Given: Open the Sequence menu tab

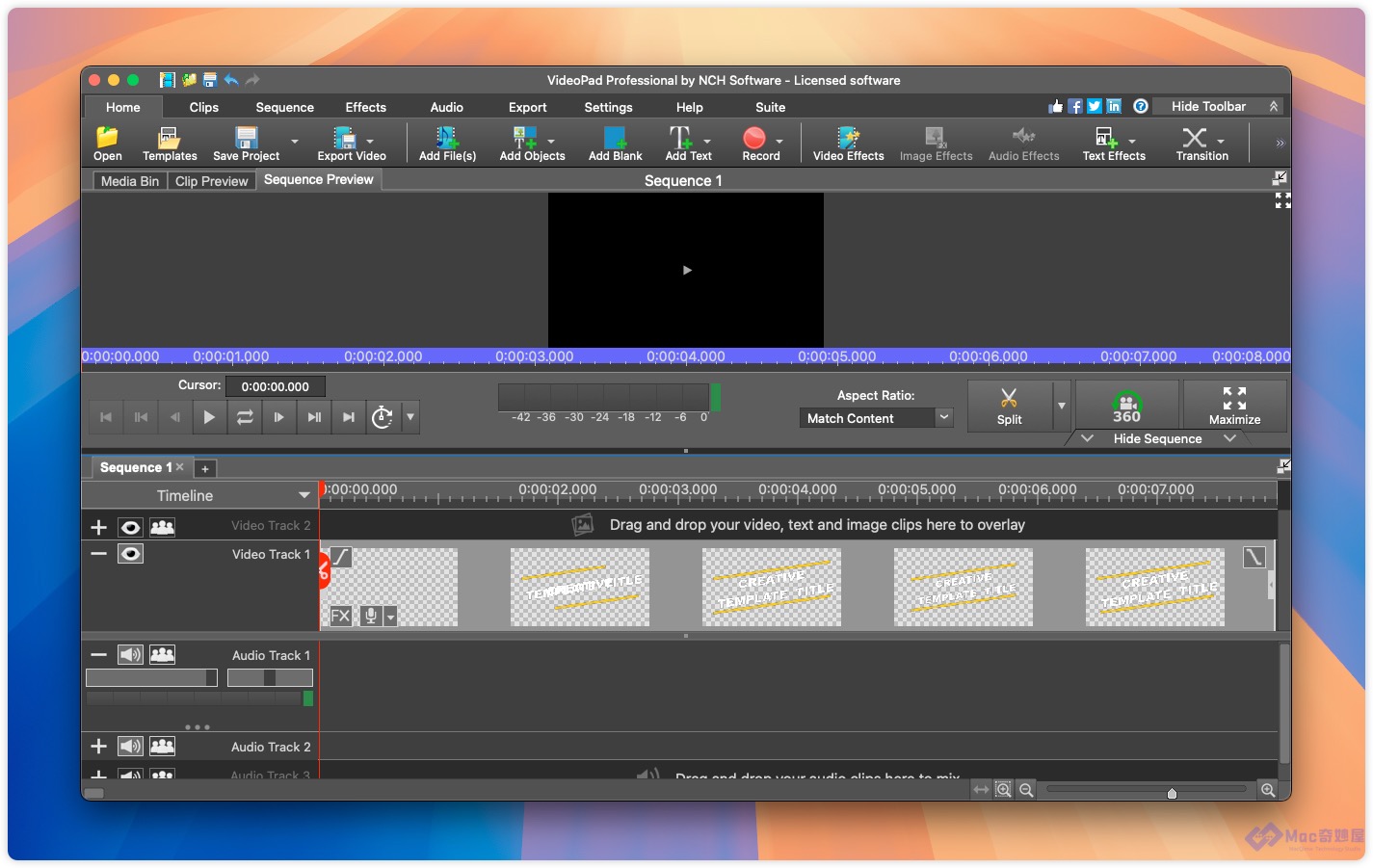Looking at the screenshot, I should (284, 107).
